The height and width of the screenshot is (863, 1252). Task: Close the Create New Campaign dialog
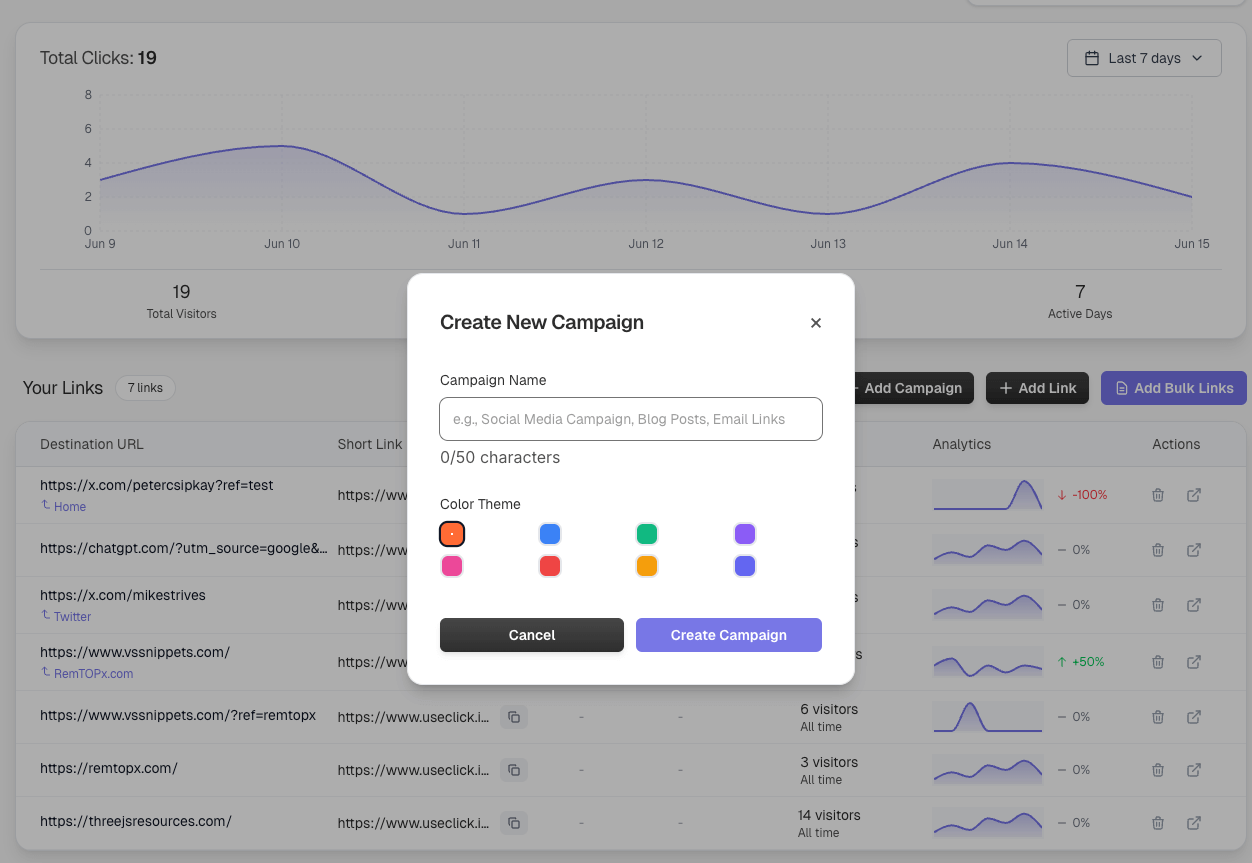[x=816, y=322]
